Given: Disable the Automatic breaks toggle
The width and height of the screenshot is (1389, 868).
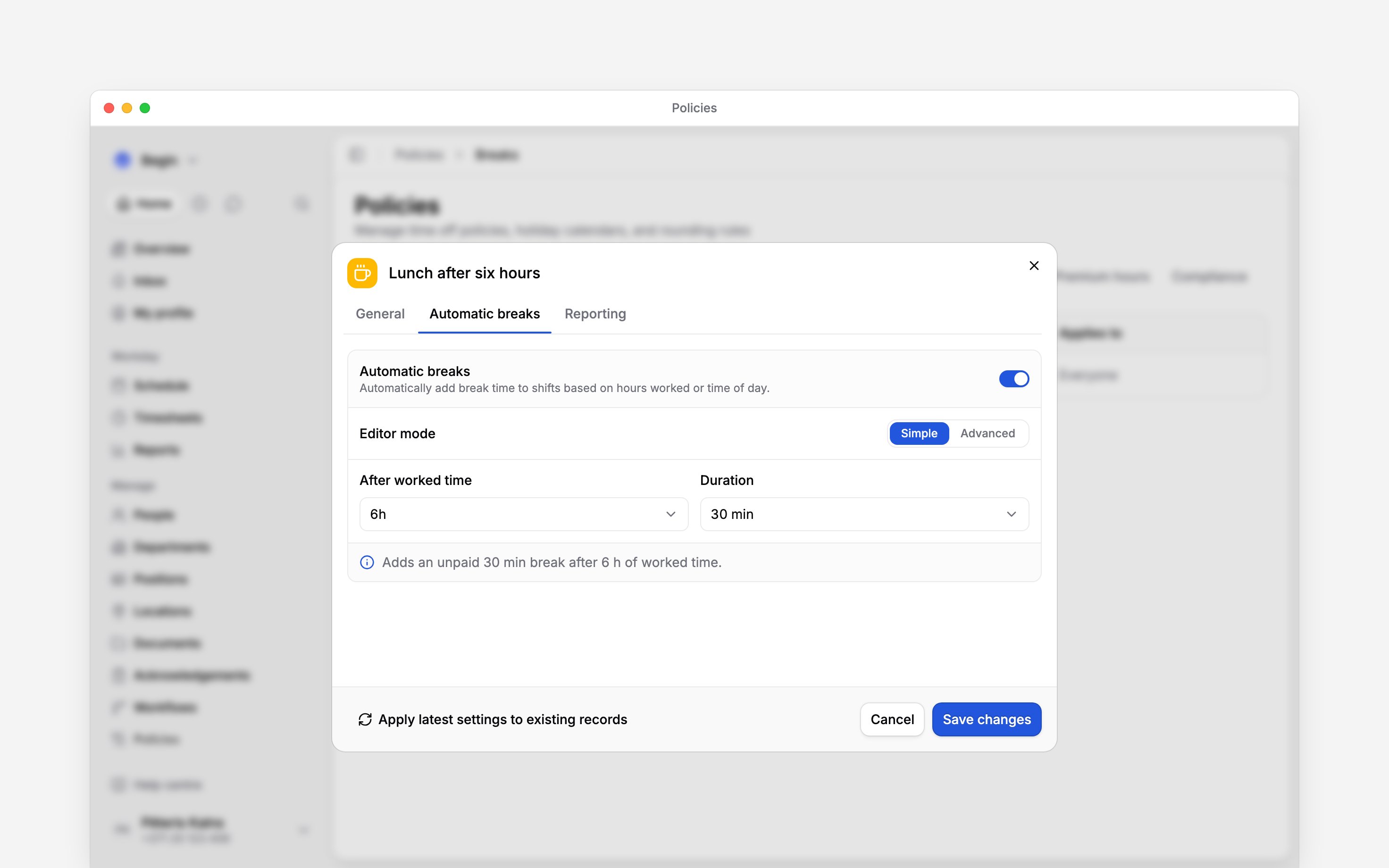Looking at the screenshot, I should point(1013,379).
